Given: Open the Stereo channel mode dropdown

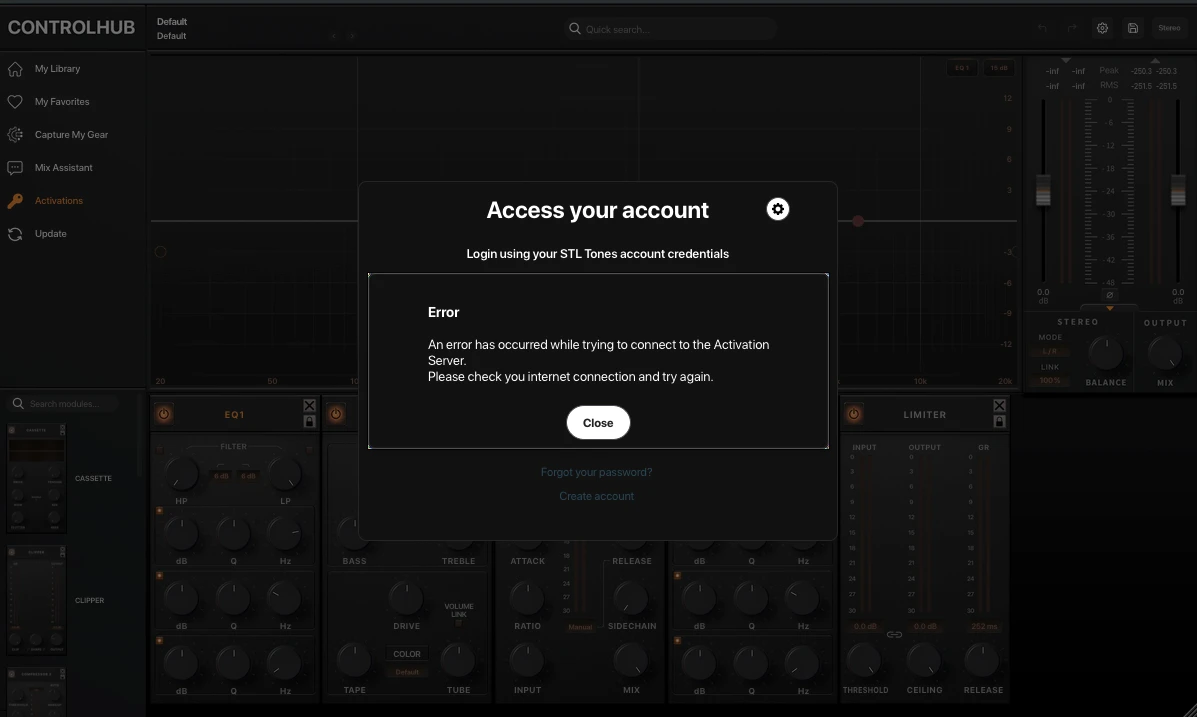Looking at the screenshot, I should click(1169, 28).
